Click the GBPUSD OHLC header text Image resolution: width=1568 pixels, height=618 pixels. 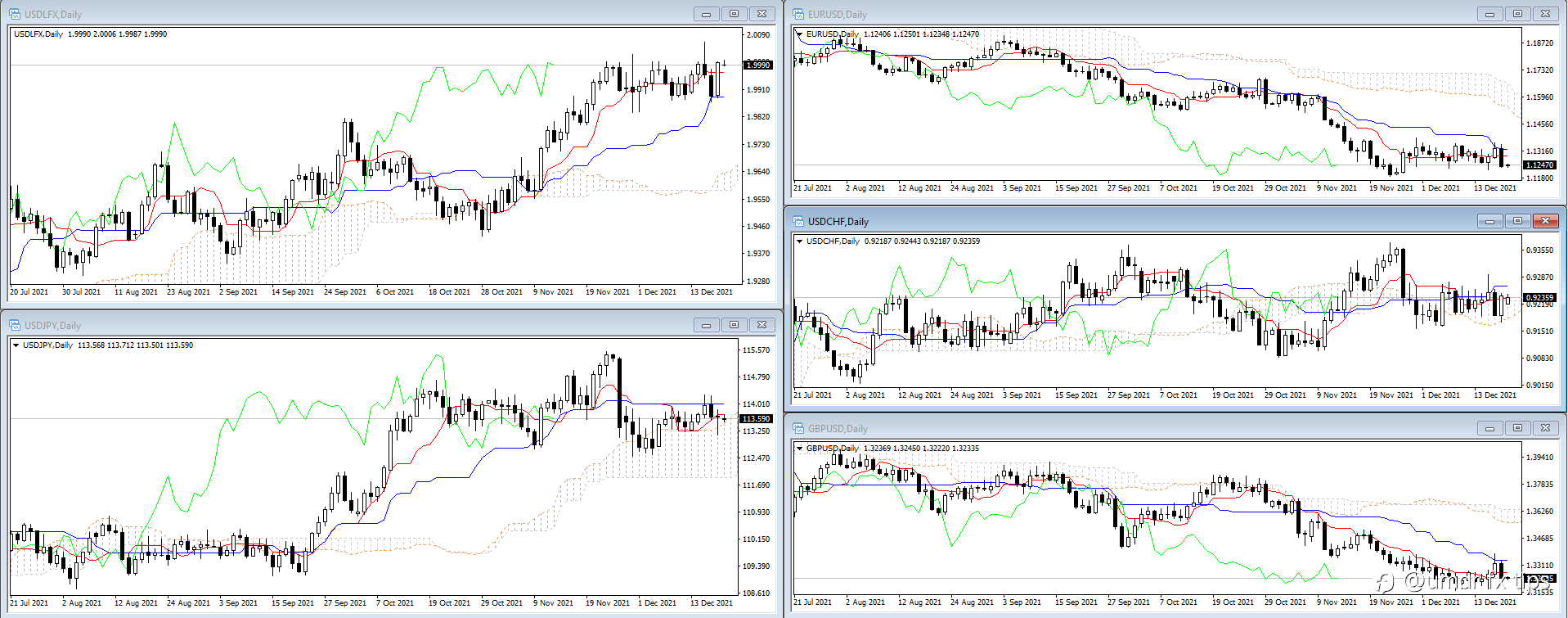point(892,449)
